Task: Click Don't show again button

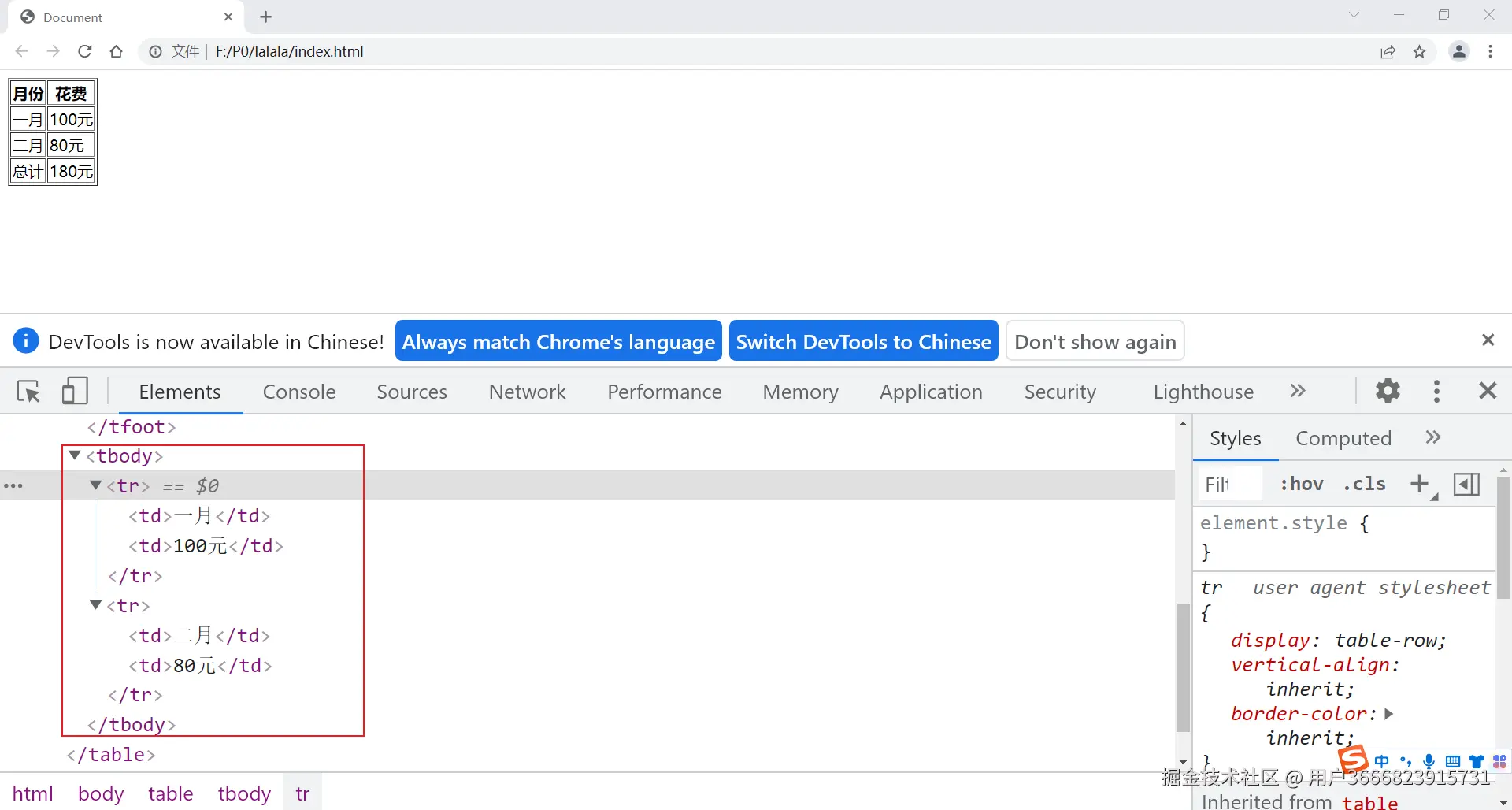Action: click(x=1095, y=341)
